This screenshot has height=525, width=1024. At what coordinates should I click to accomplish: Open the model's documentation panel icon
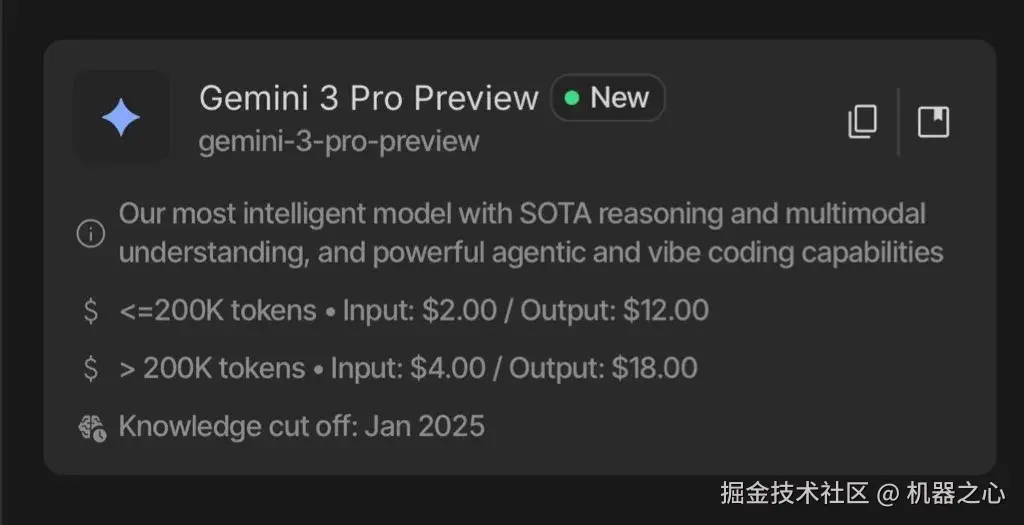(x=933, y=122)
